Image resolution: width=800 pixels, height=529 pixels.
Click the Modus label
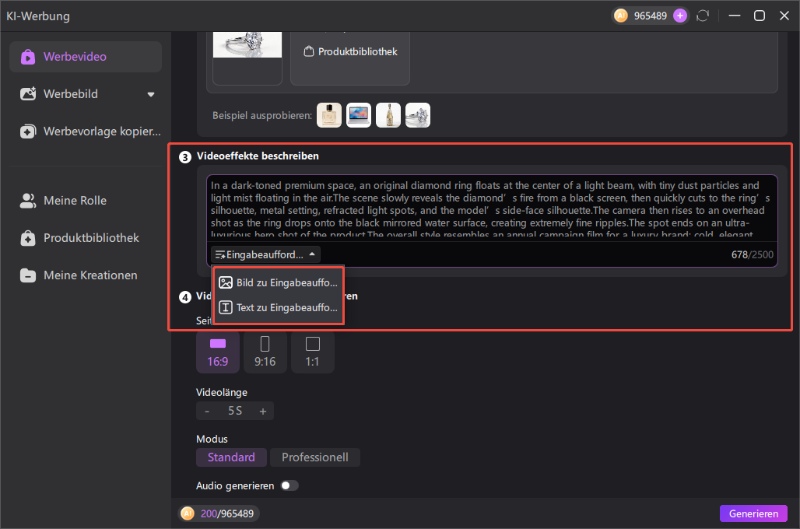point(212,439)
